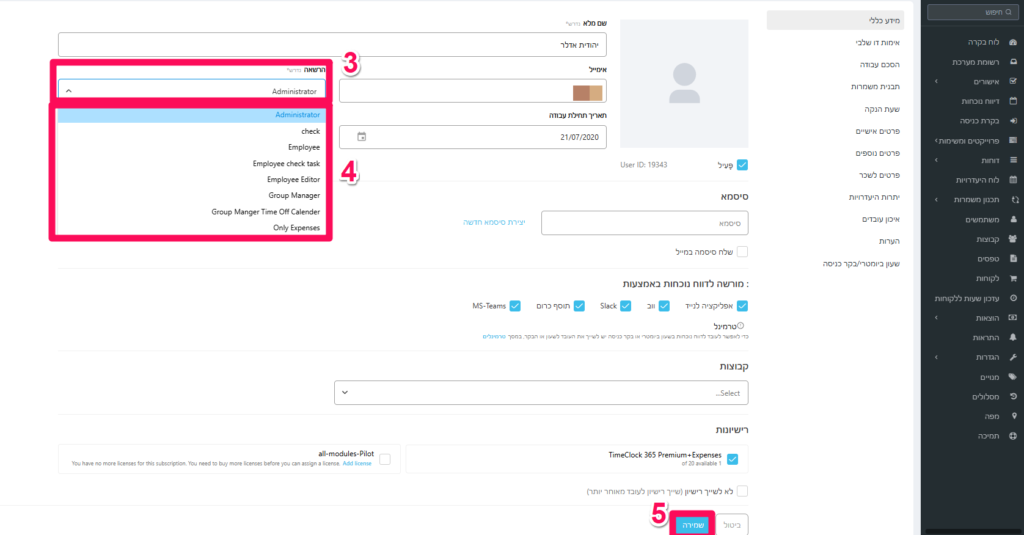Click the שמירה save button
Viewport: 1024px width, 535px height.
692,525
